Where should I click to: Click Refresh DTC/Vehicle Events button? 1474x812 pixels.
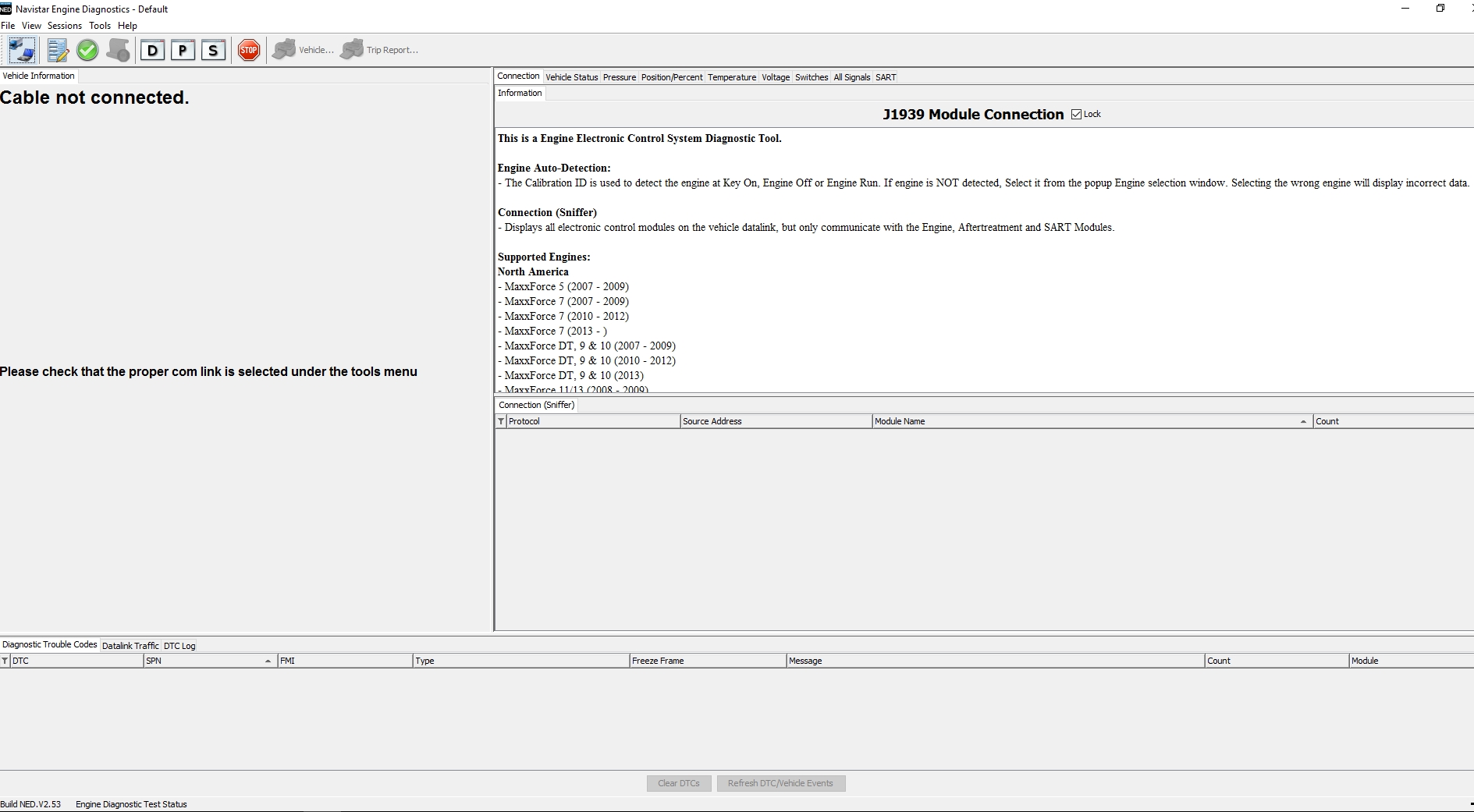pyautogui.click(x=781, y=783)
